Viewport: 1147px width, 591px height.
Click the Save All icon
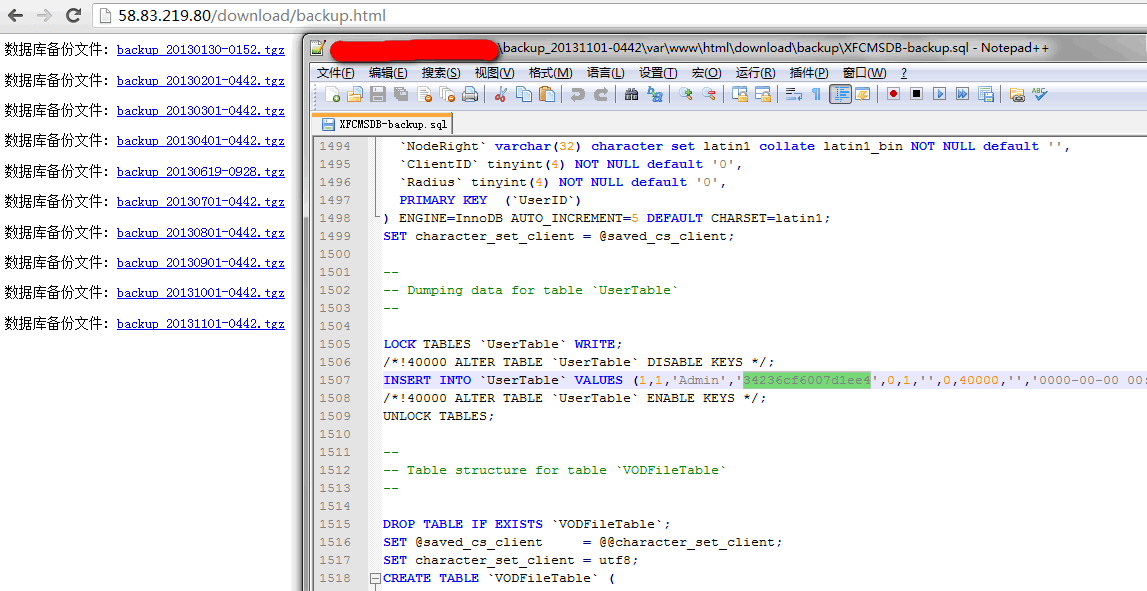click(x=401, y=94)
